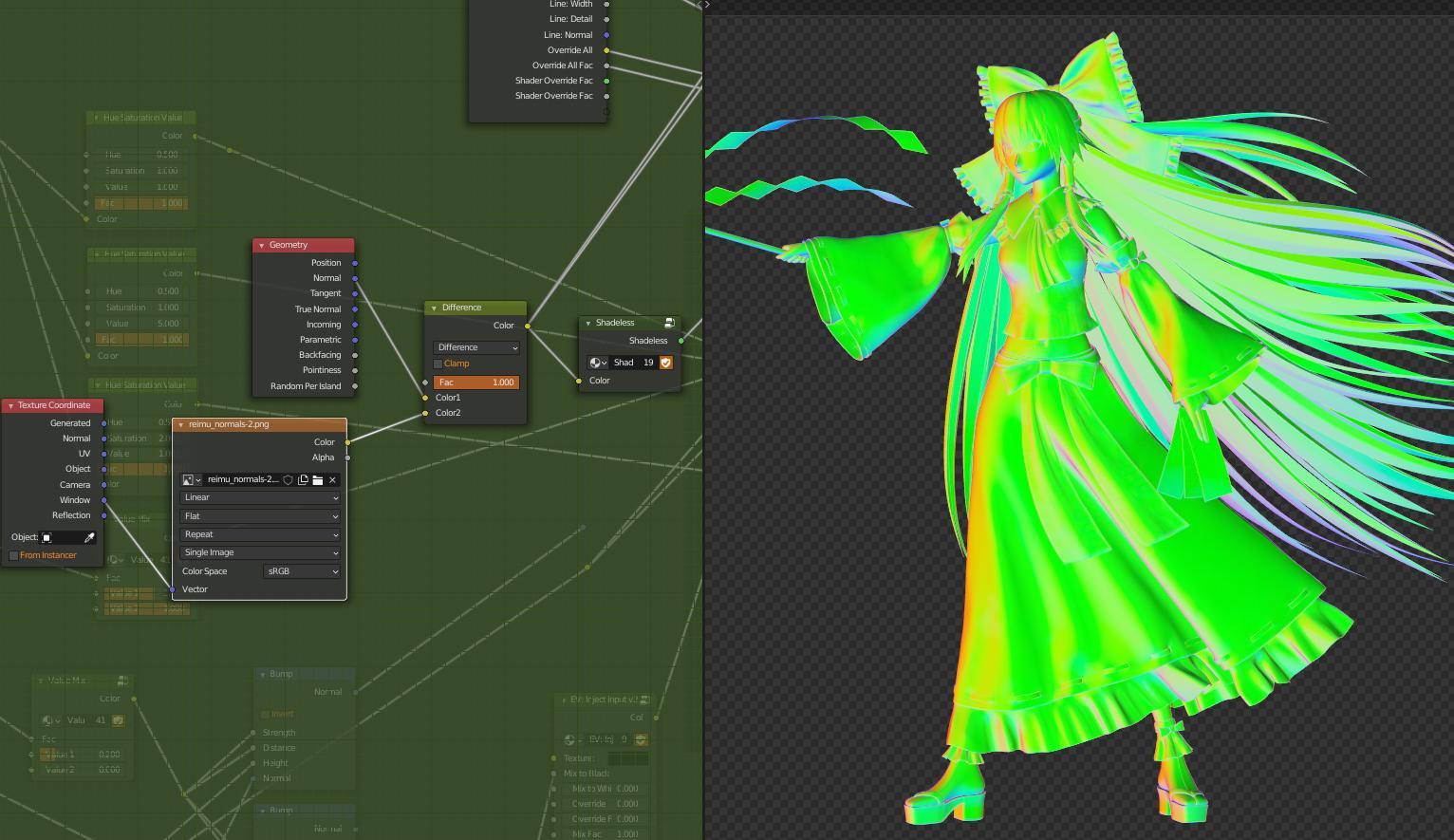The image size is (1454, 840).
Task: Enable the From Instancer checkbox
Action: 13,555
